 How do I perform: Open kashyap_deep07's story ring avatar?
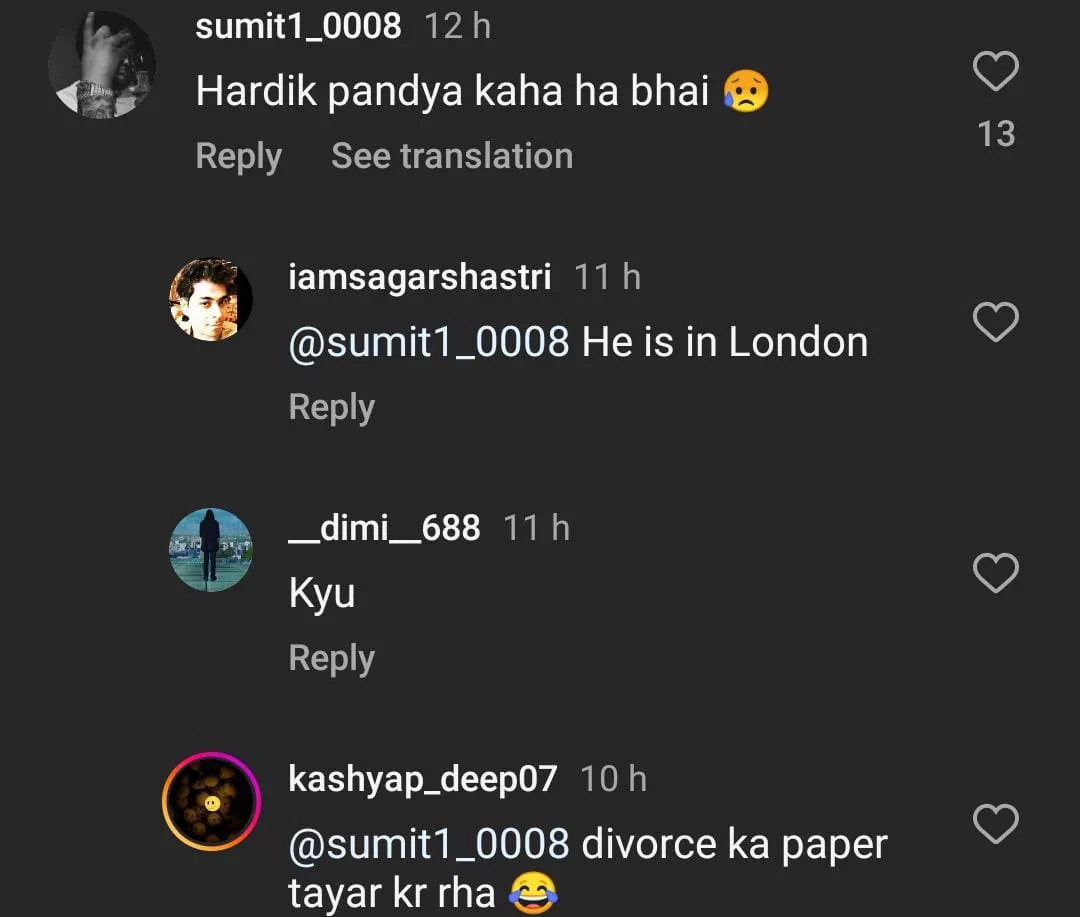click(210, 801)
